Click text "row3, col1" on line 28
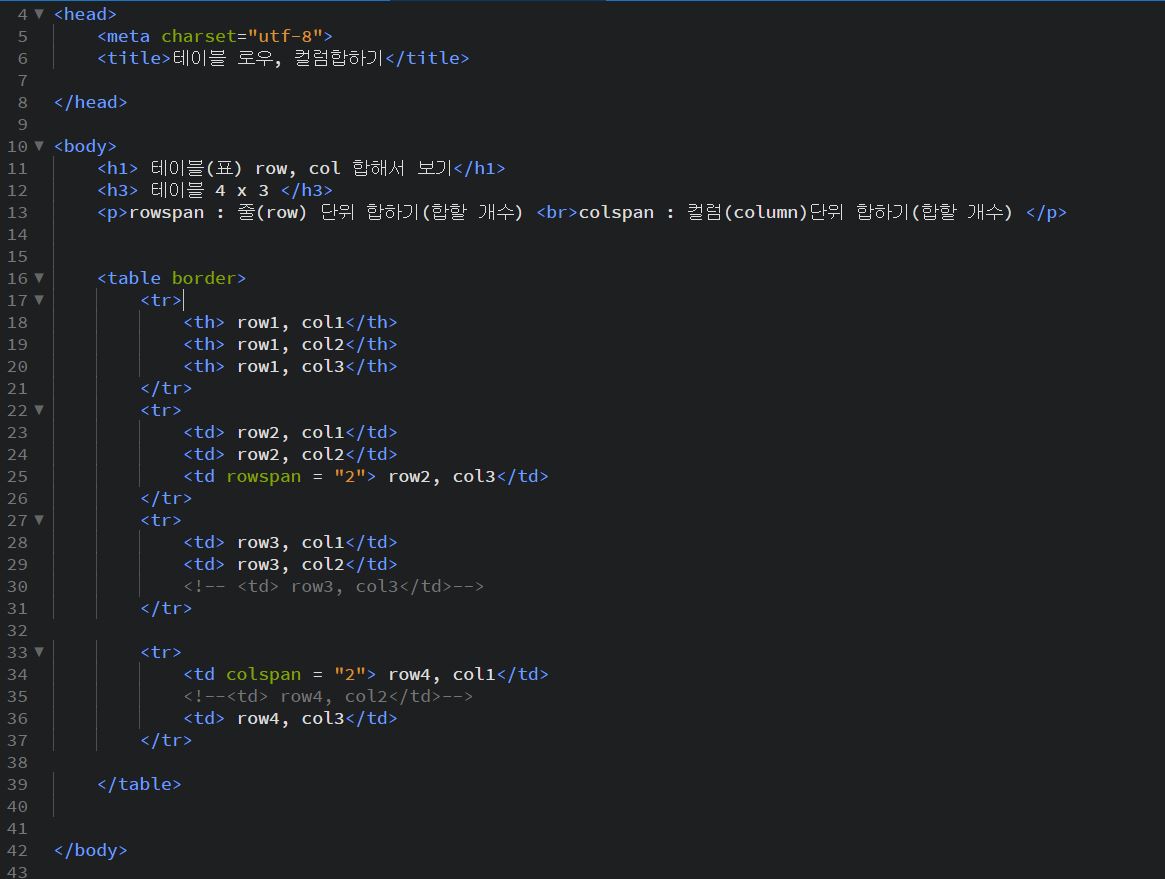The image size is (1165, 879). click(x=291, y=542)
